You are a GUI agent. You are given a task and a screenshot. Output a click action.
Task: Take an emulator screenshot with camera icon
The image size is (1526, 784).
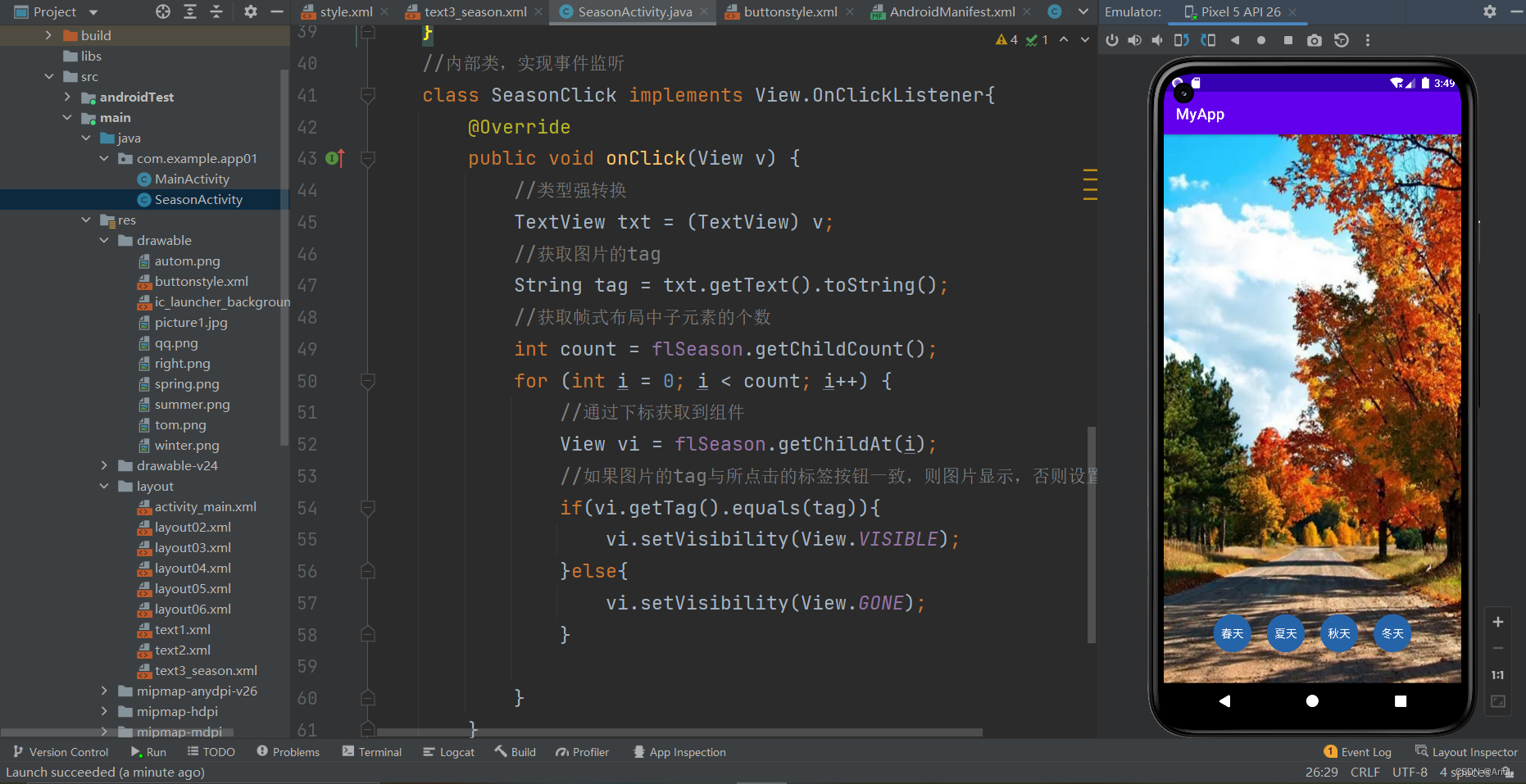pyautogui.click(x=1315, y=40)
